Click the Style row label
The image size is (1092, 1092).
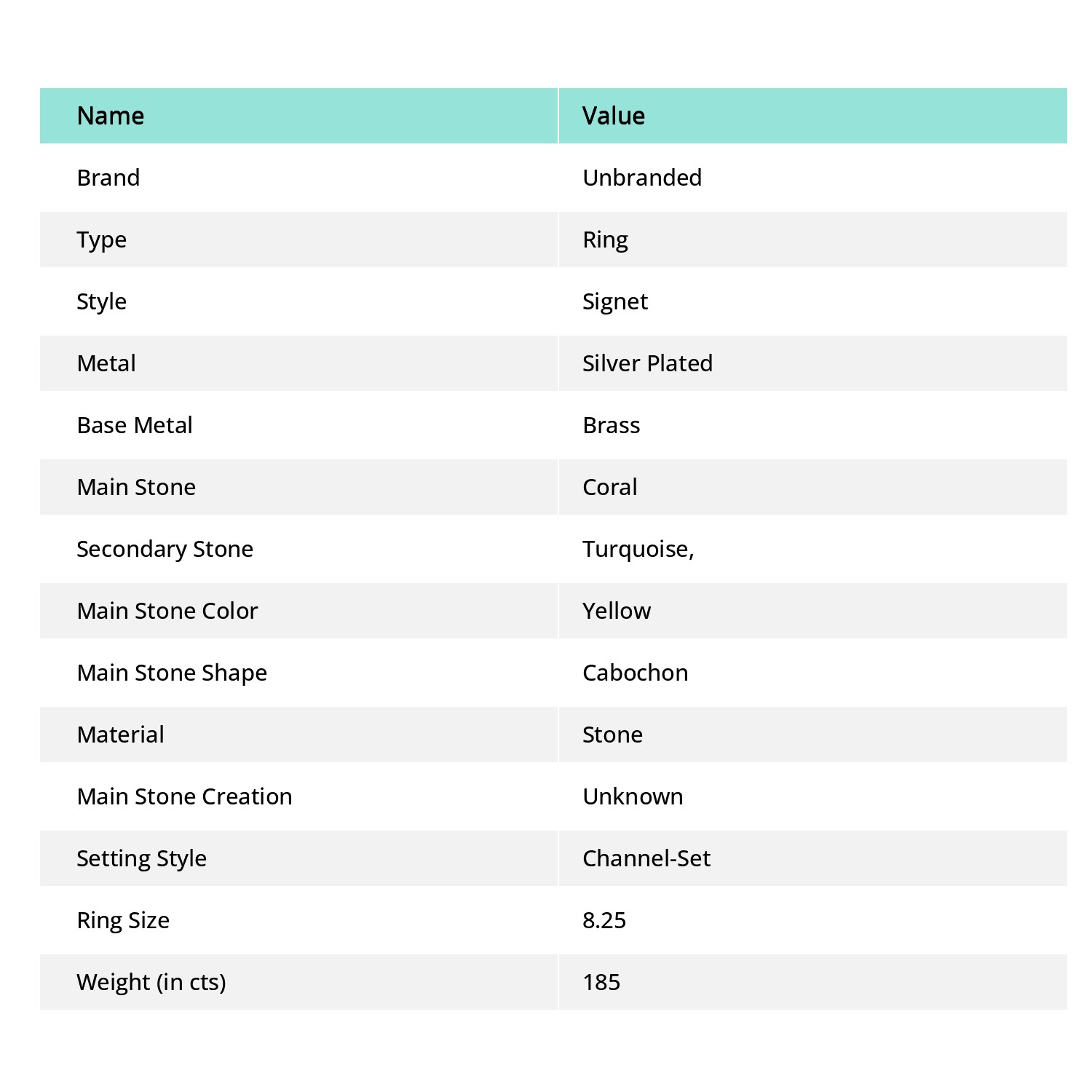(102, 301)
